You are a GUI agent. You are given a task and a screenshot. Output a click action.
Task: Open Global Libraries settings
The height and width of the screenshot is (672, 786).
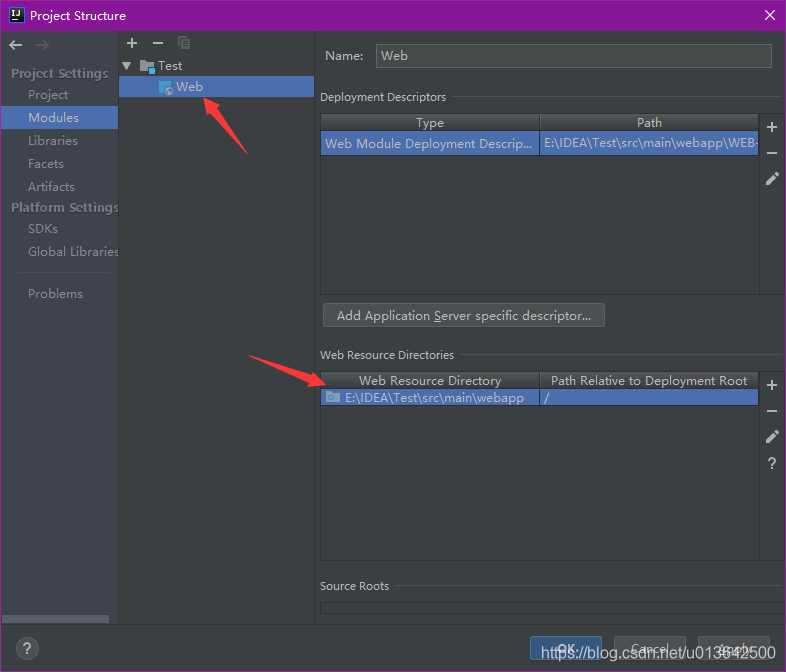pos(73,252)
